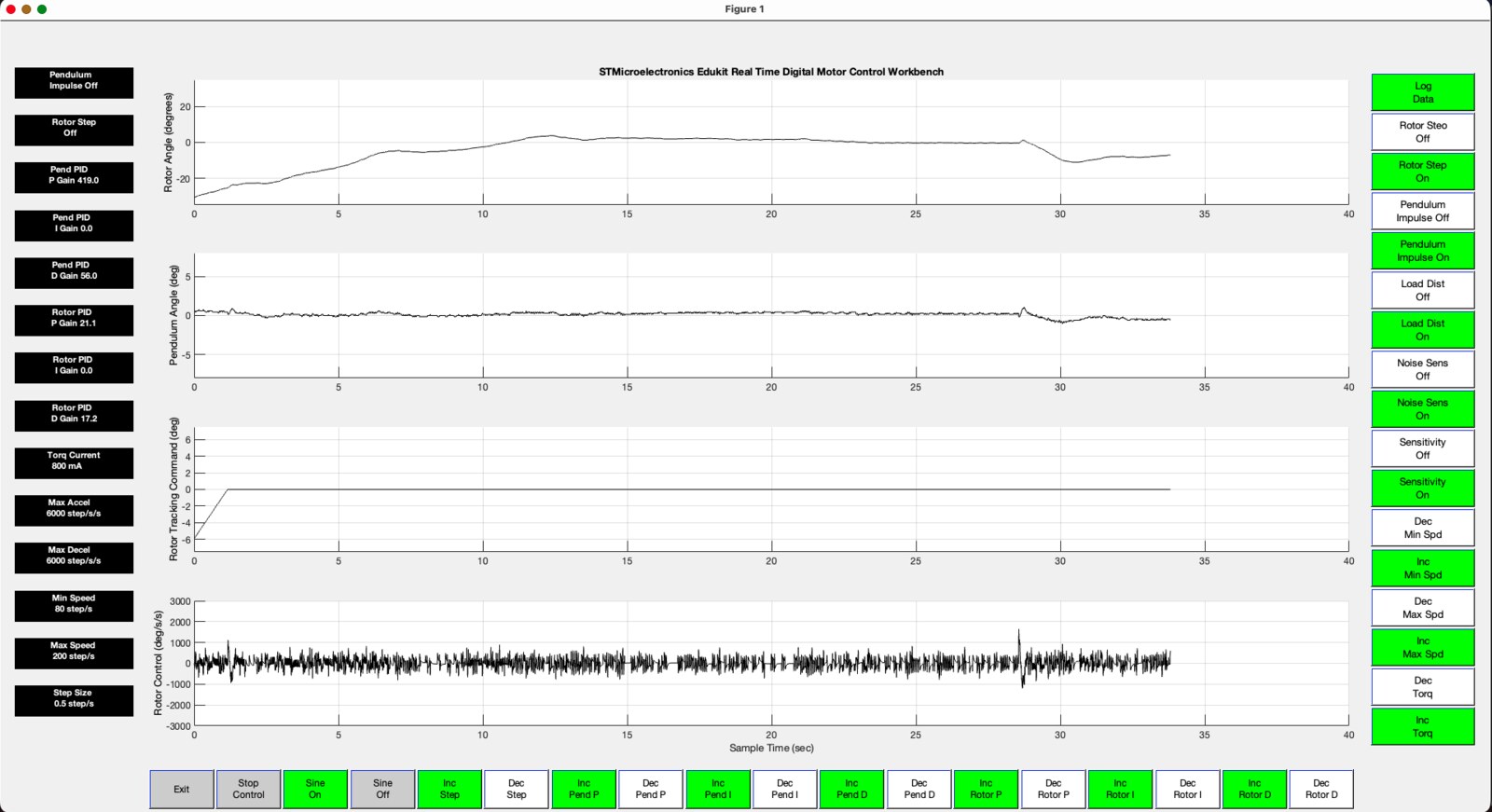This screenshot has height=812, width=1492.
Task: Enable Rotor Step On
Action: [1422, 172]
